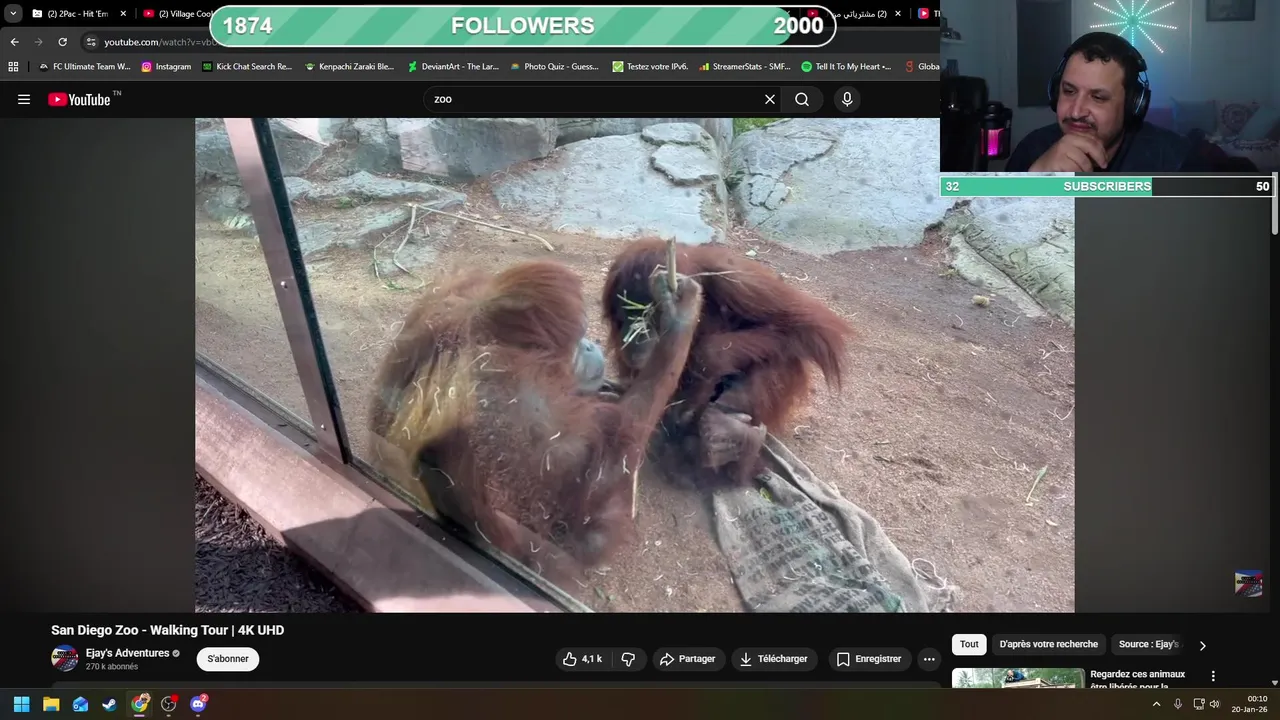Show hidden system tray icons
Viewport: 1280px width, 720px height.
(1156, 704)
